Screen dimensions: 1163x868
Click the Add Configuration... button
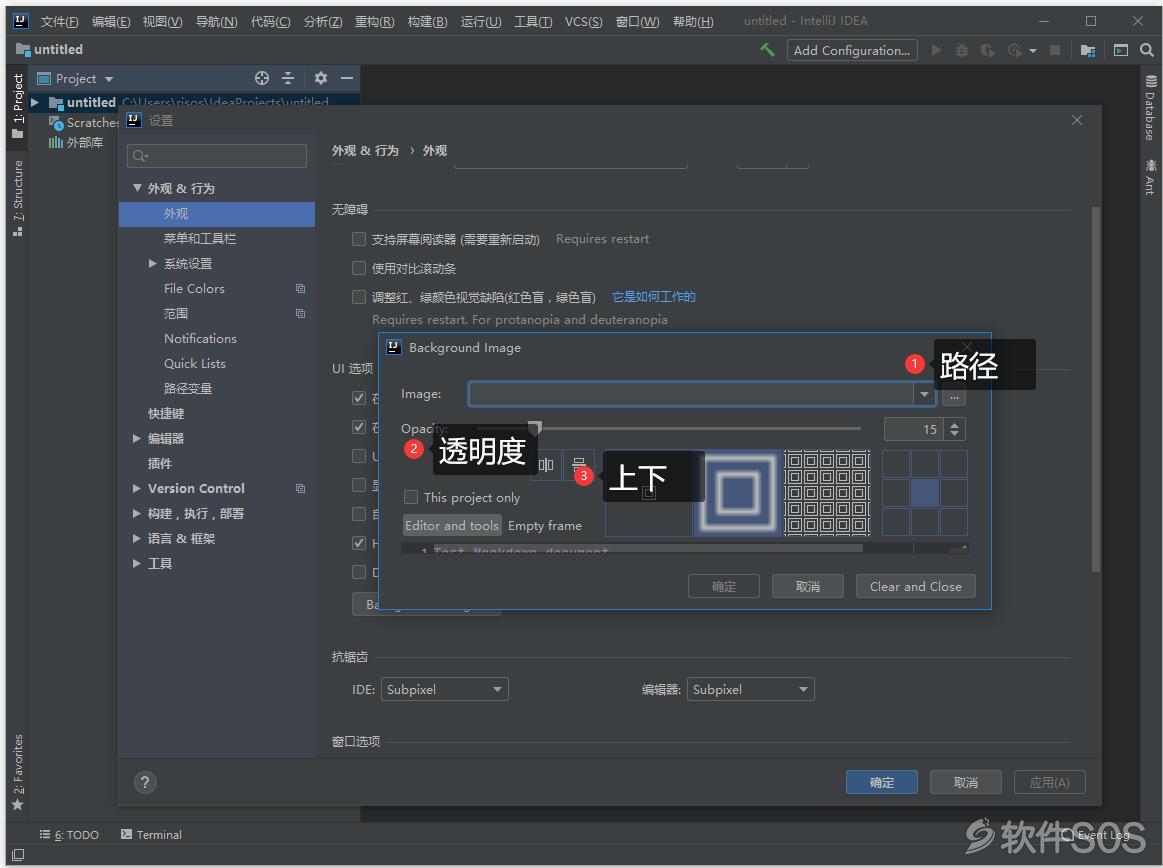[852, 50]
